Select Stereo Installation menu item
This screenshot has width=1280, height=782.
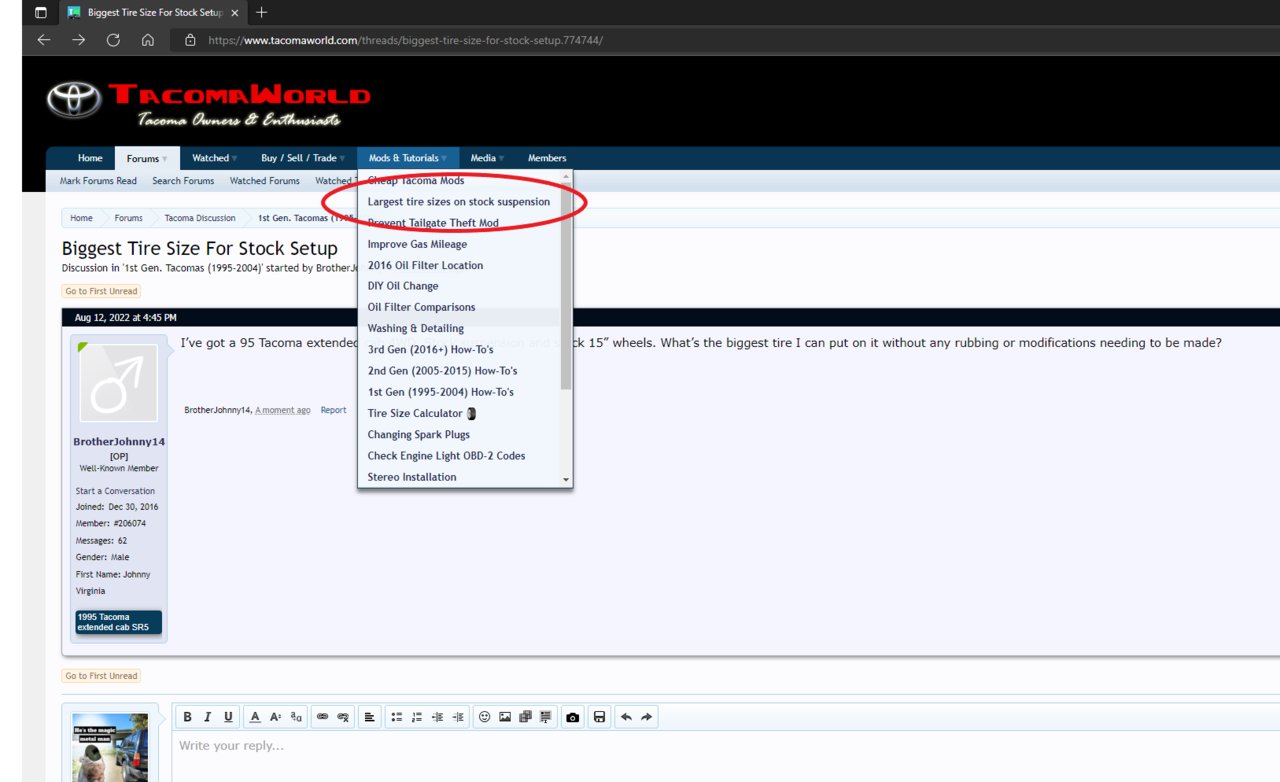click(x=412, y=477)
